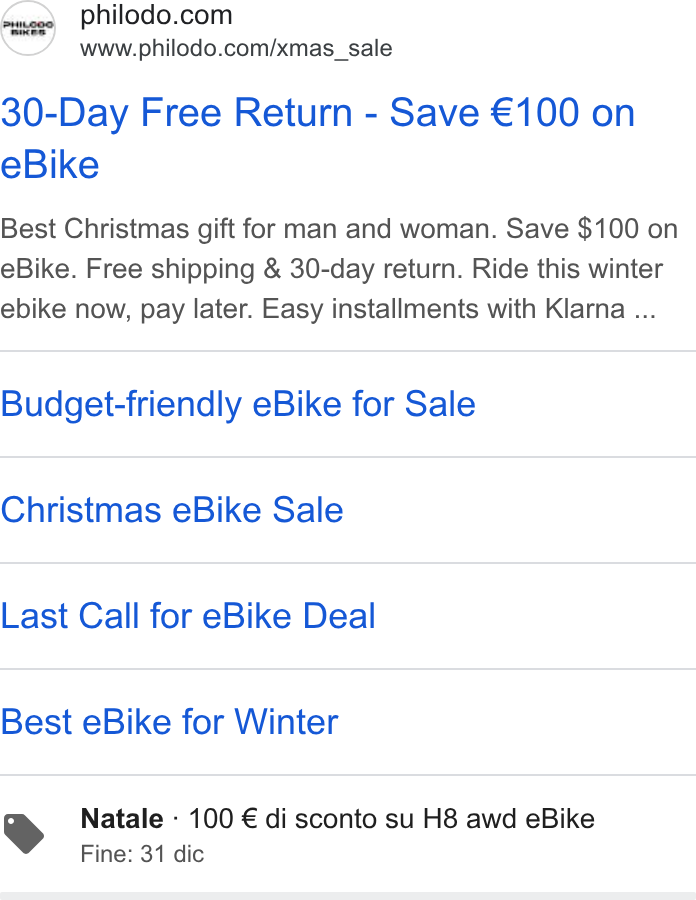Click "100 € di sconto su H8 awd eBike"
The width and height of the screenshot is (696, 900).
pyautogui.click(x=391, y=818)
